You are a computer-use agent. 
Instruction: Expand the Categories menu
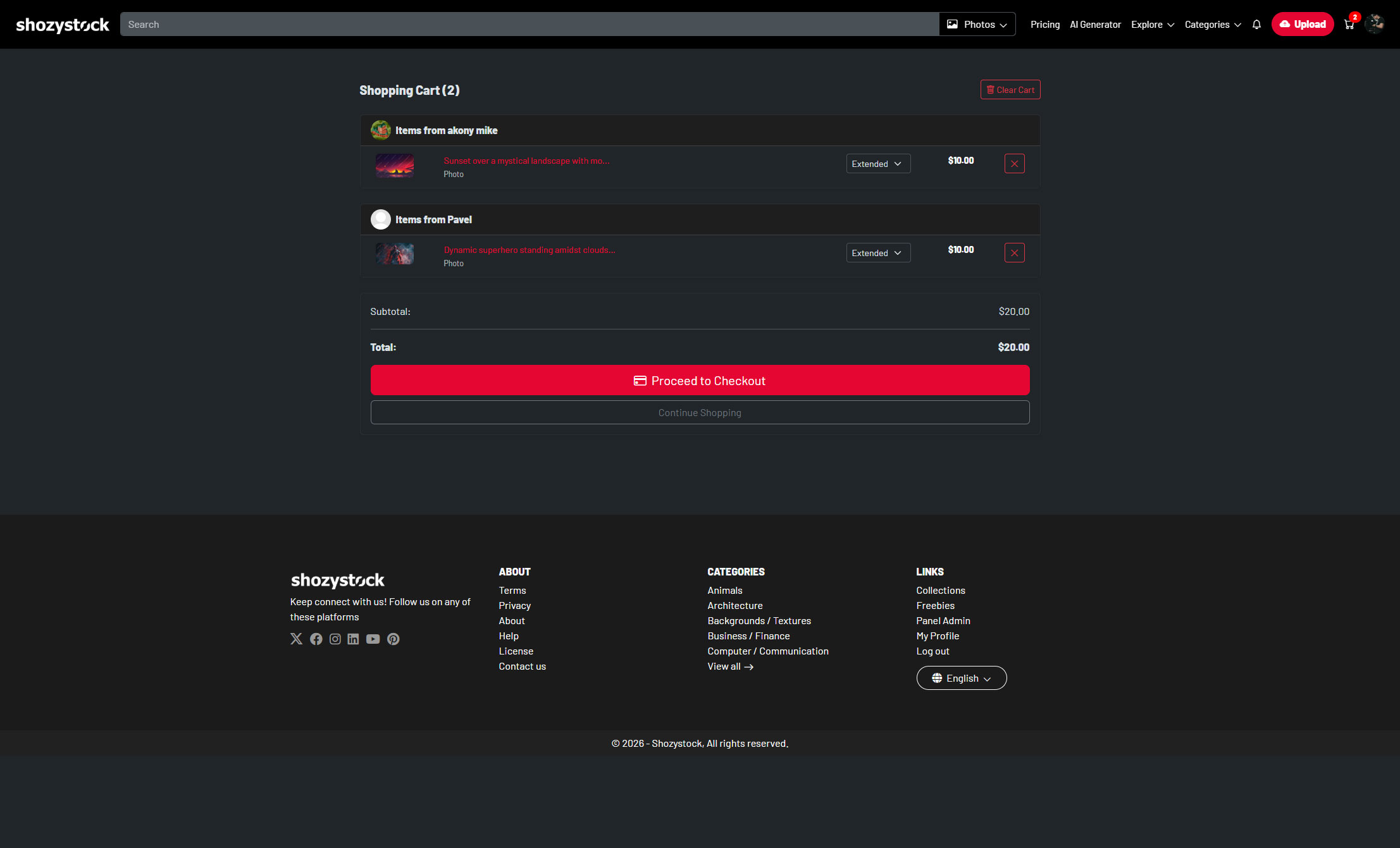click(x=1212, y=25)
